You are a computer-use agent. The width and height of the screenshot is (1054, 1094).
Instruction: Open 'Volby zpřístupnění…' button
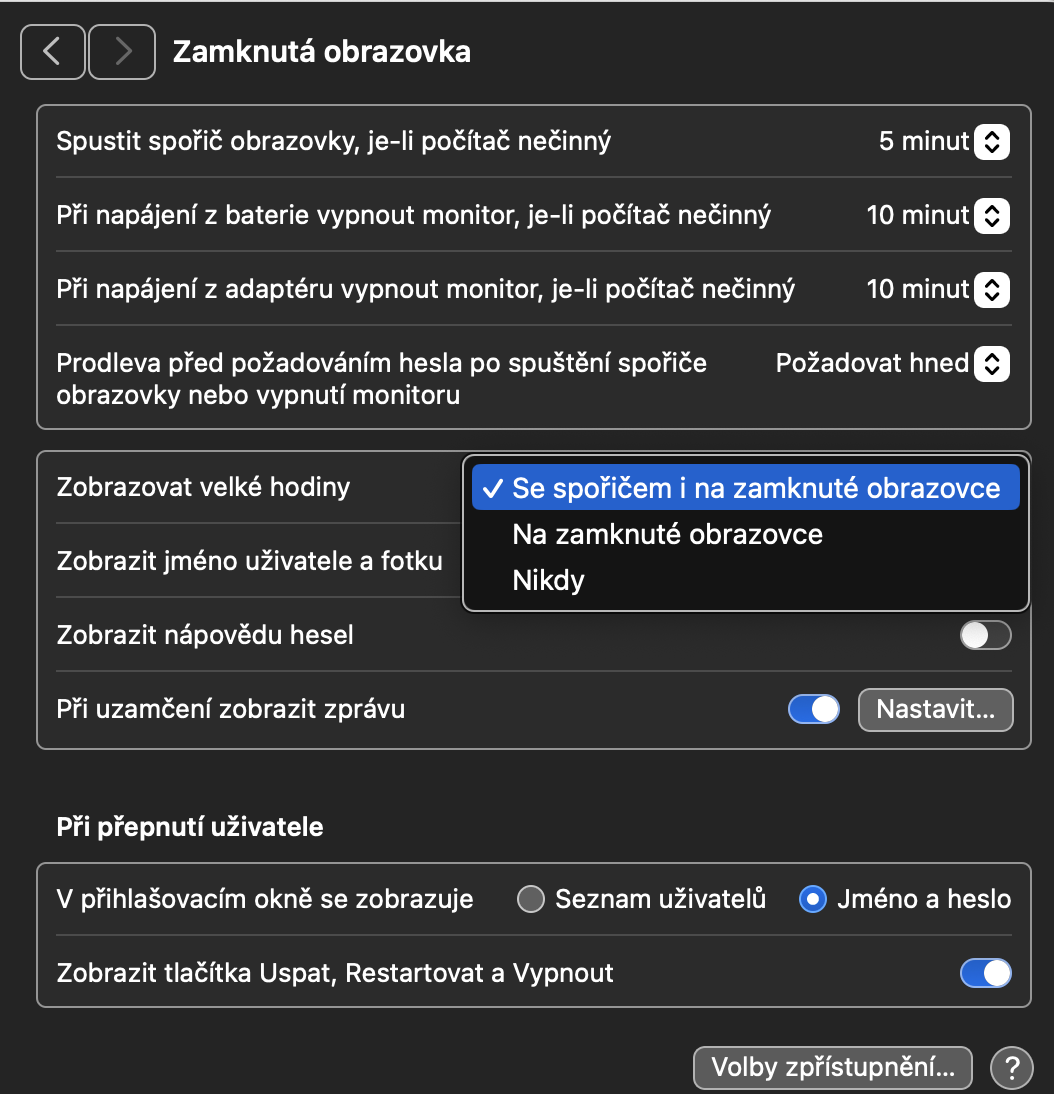coord(832,1068)
